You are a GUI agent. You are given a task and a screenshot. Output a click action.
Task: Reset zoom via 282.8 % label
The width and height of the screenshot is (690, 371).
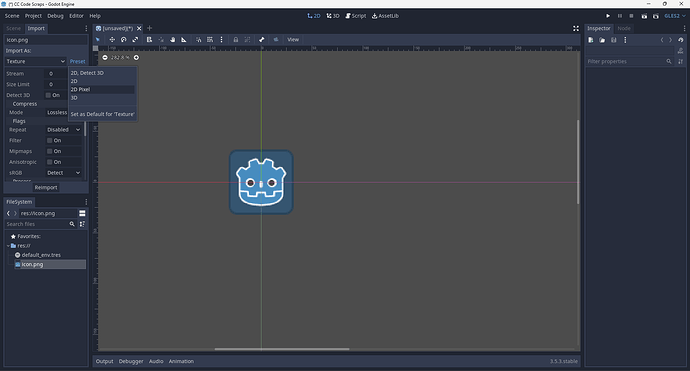[x=120, y=58]
